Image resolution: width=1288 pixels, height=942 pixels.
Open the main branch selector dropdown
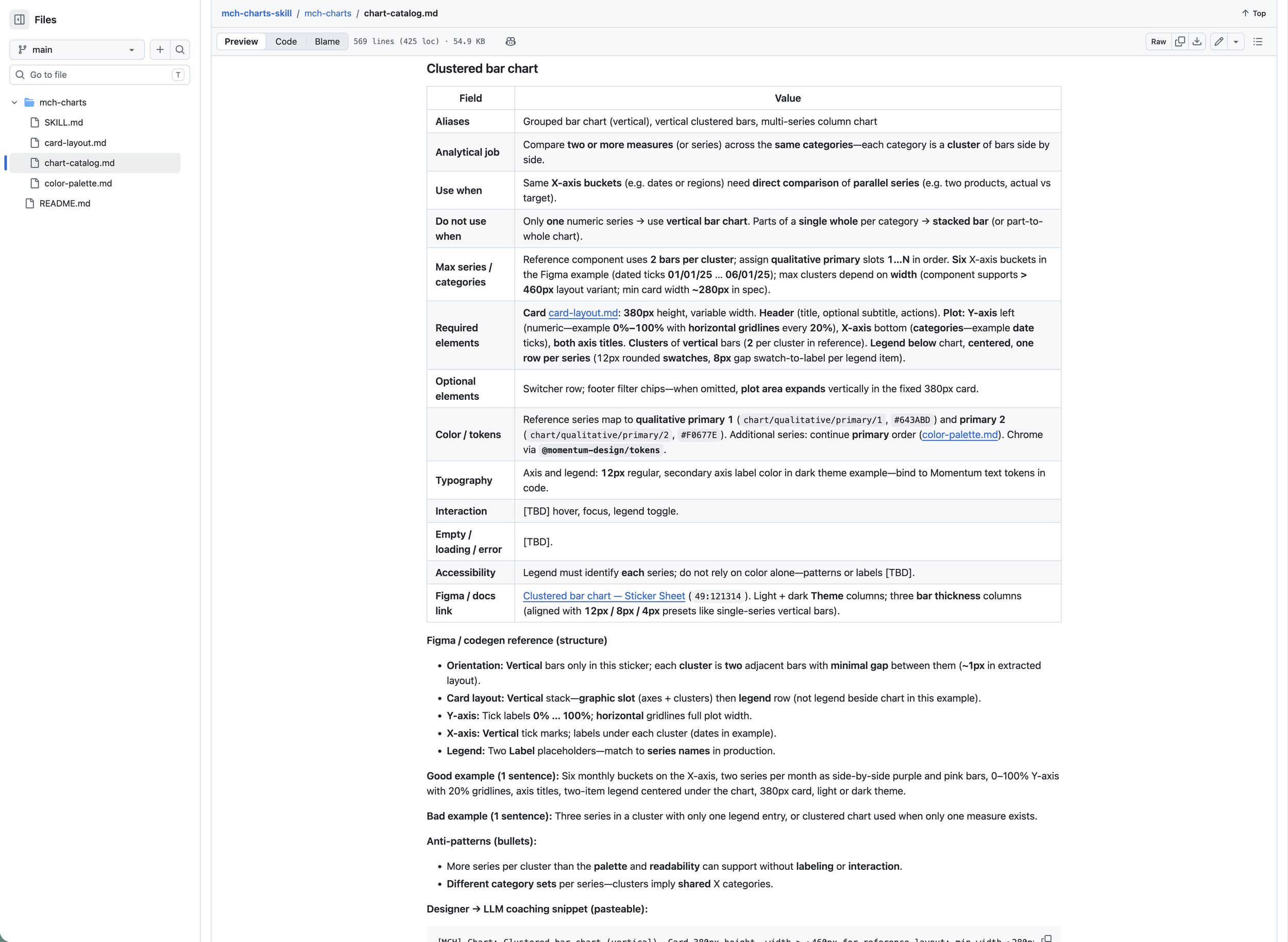77,49
